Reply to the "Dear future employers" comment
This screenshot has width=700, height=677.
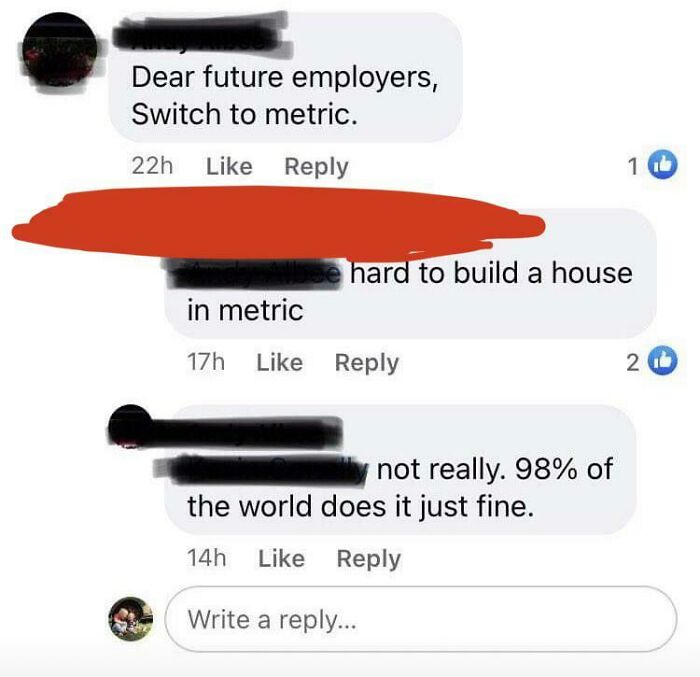point(317,167)
